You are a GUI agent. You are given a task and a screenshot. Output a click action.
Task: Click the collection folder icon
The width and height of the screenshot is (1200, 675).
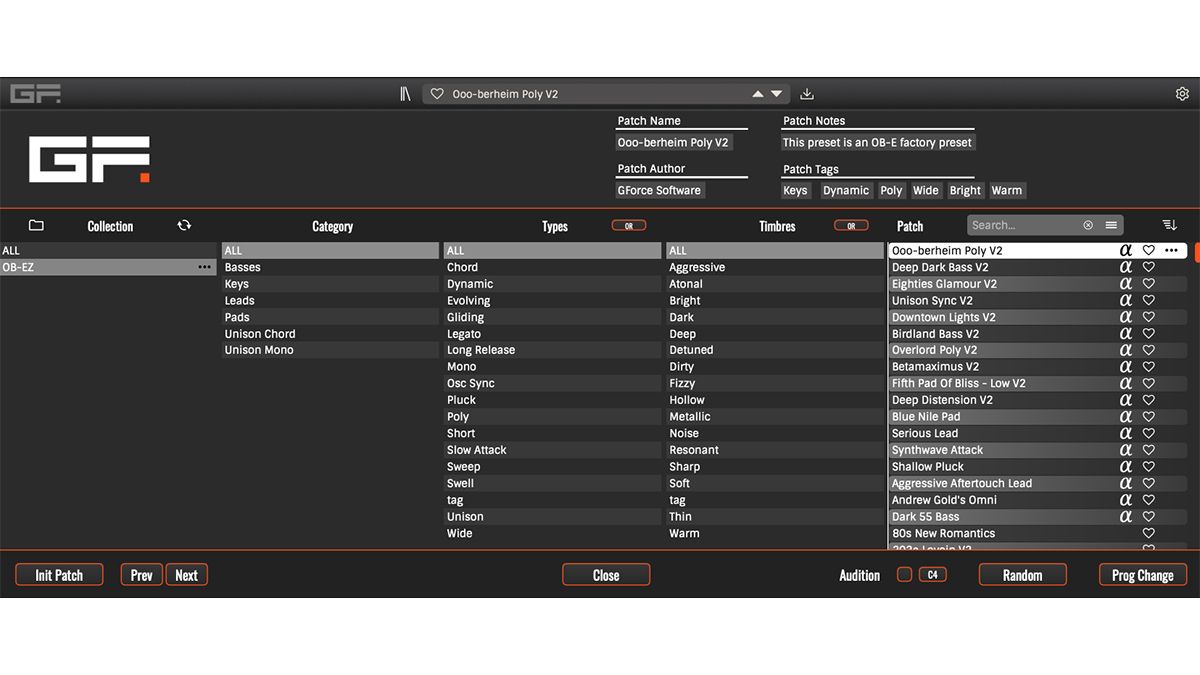[36, 226]
